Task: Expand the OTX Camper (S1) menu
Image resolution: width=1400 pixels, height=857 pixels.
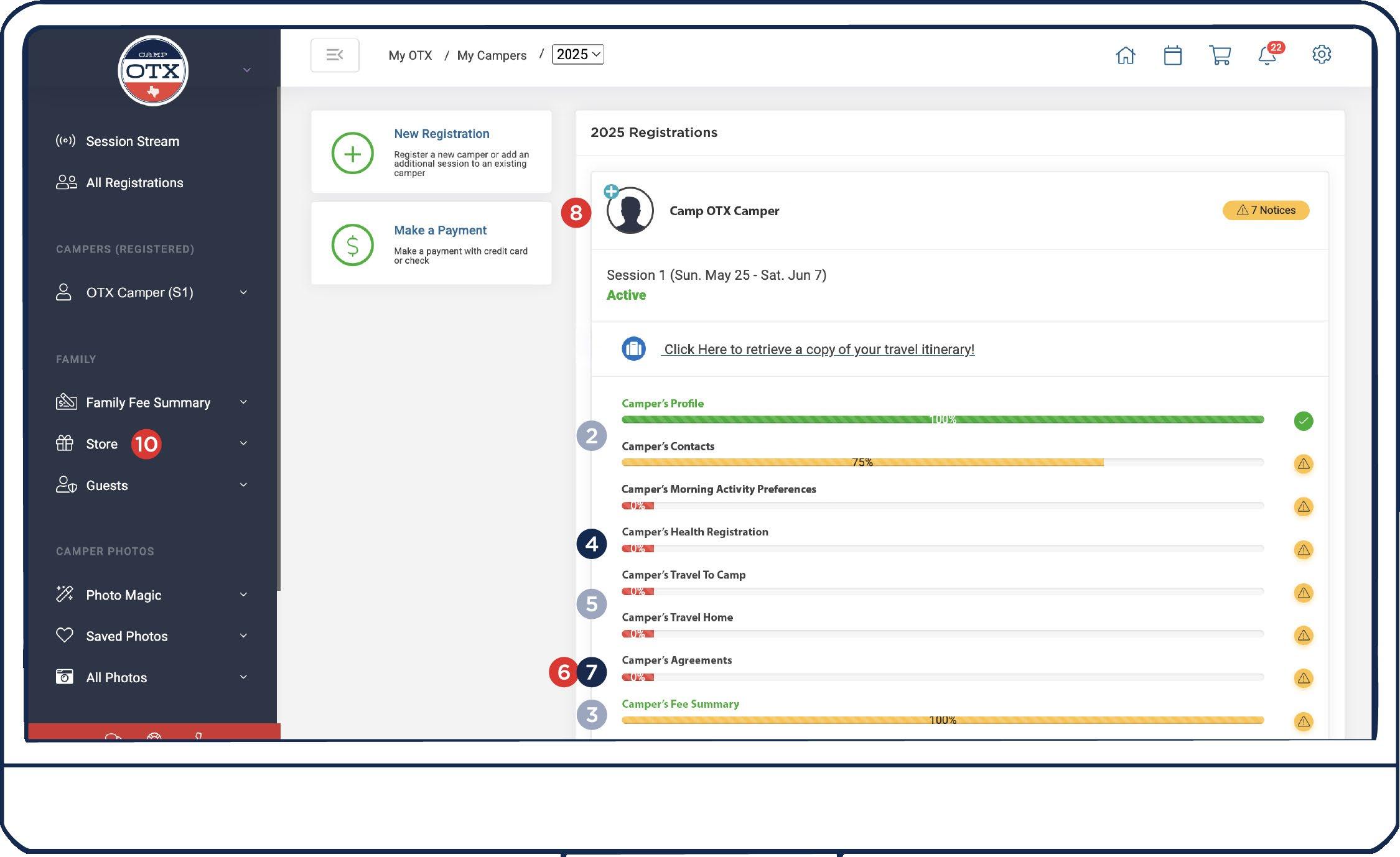Action: [243, 292]
